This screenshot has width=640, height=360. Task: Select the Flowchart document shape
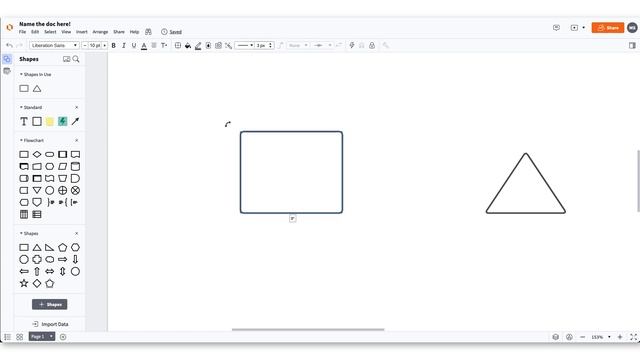75,154
